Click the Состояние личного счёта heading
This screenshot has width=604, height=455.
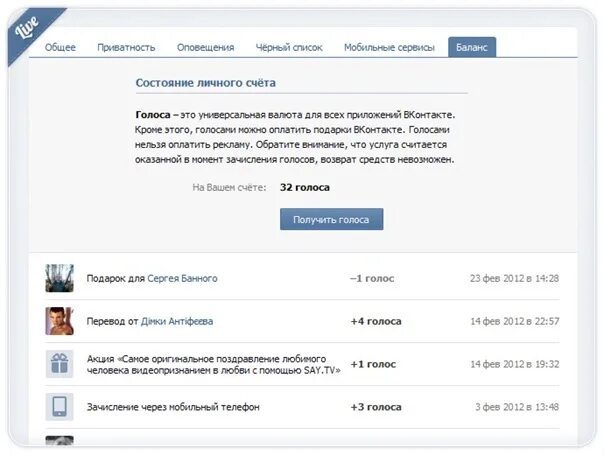pos(206,83)
